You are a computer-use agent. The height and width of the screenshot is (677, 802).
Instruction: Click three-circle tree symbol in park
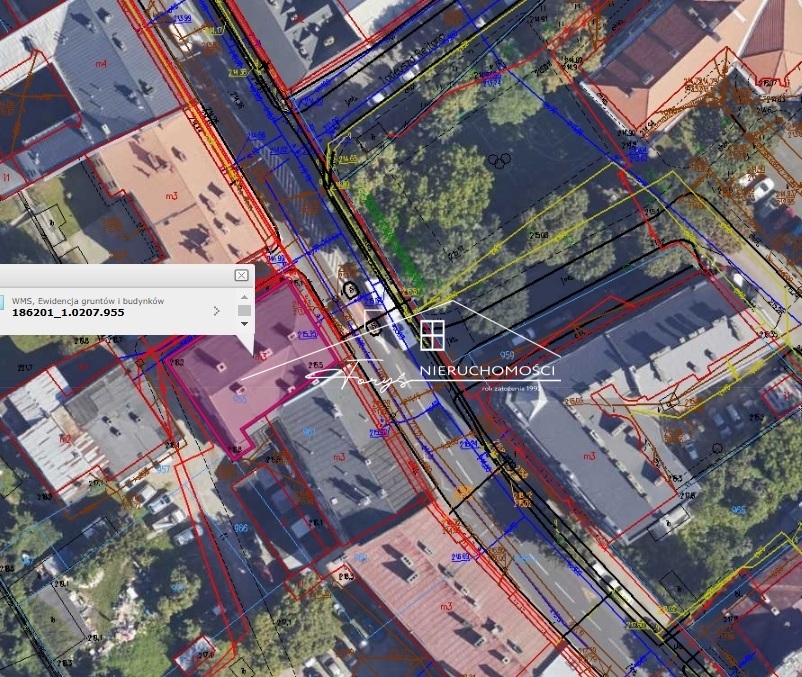tap(499, 159)
